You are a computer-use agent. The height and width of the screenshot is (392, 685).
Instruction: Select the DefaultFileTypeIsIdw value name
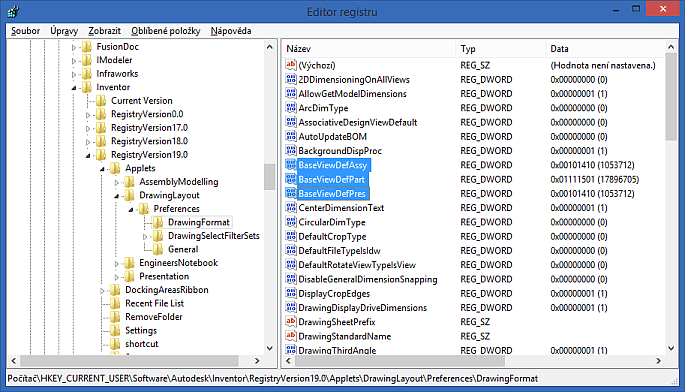(x=339, y=251)
